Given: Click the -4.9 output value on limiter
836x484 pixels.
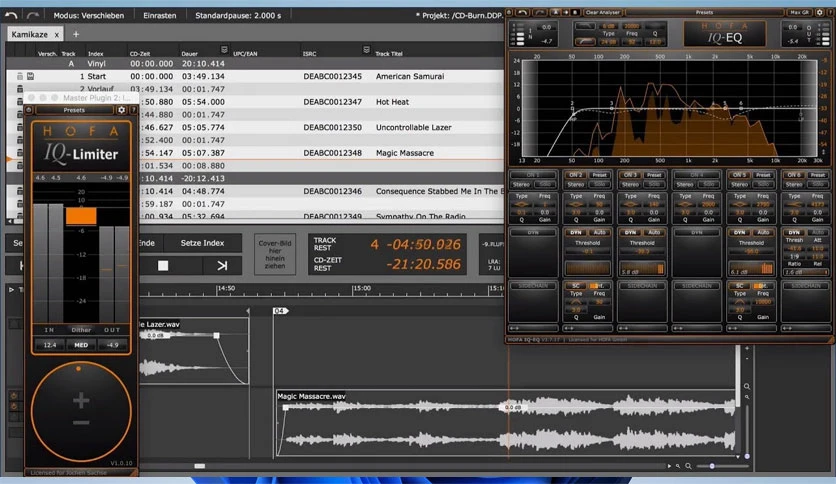Looking at the screenshot, I should click(x=112, y=345).
